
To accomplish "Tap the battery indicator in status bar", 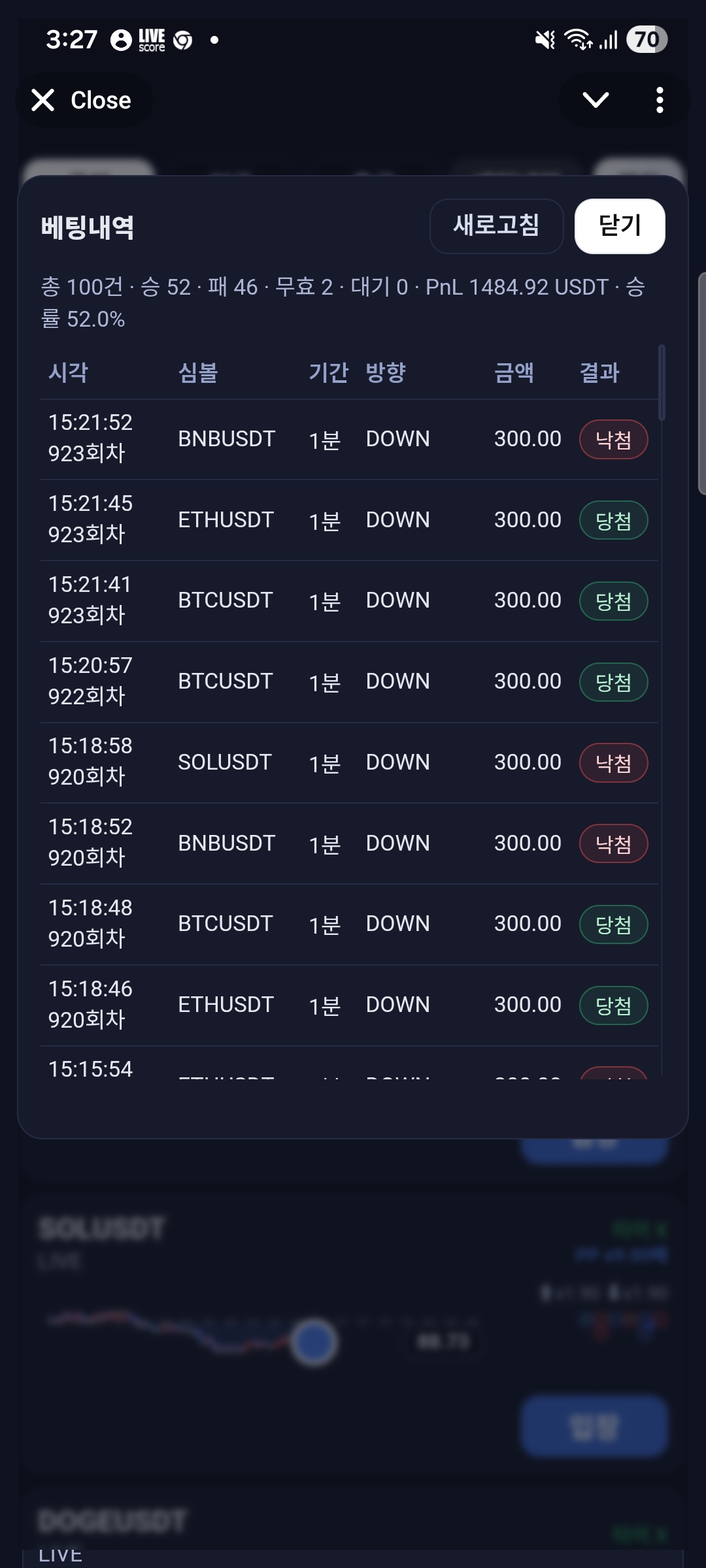I will pos(647,40).
